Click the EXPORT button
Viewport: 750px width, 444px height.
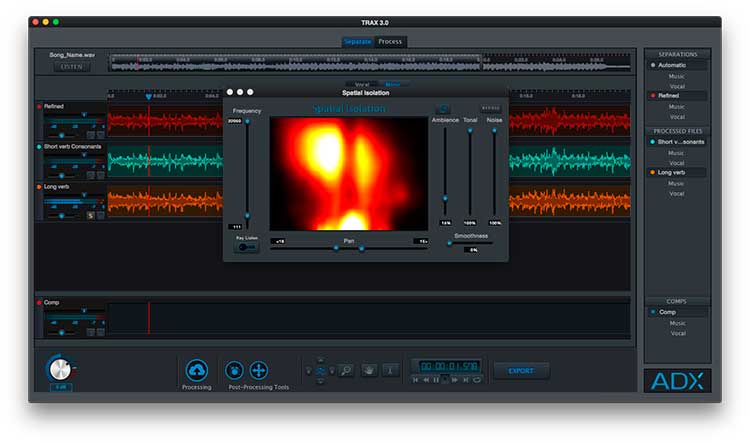click(521, 371)
